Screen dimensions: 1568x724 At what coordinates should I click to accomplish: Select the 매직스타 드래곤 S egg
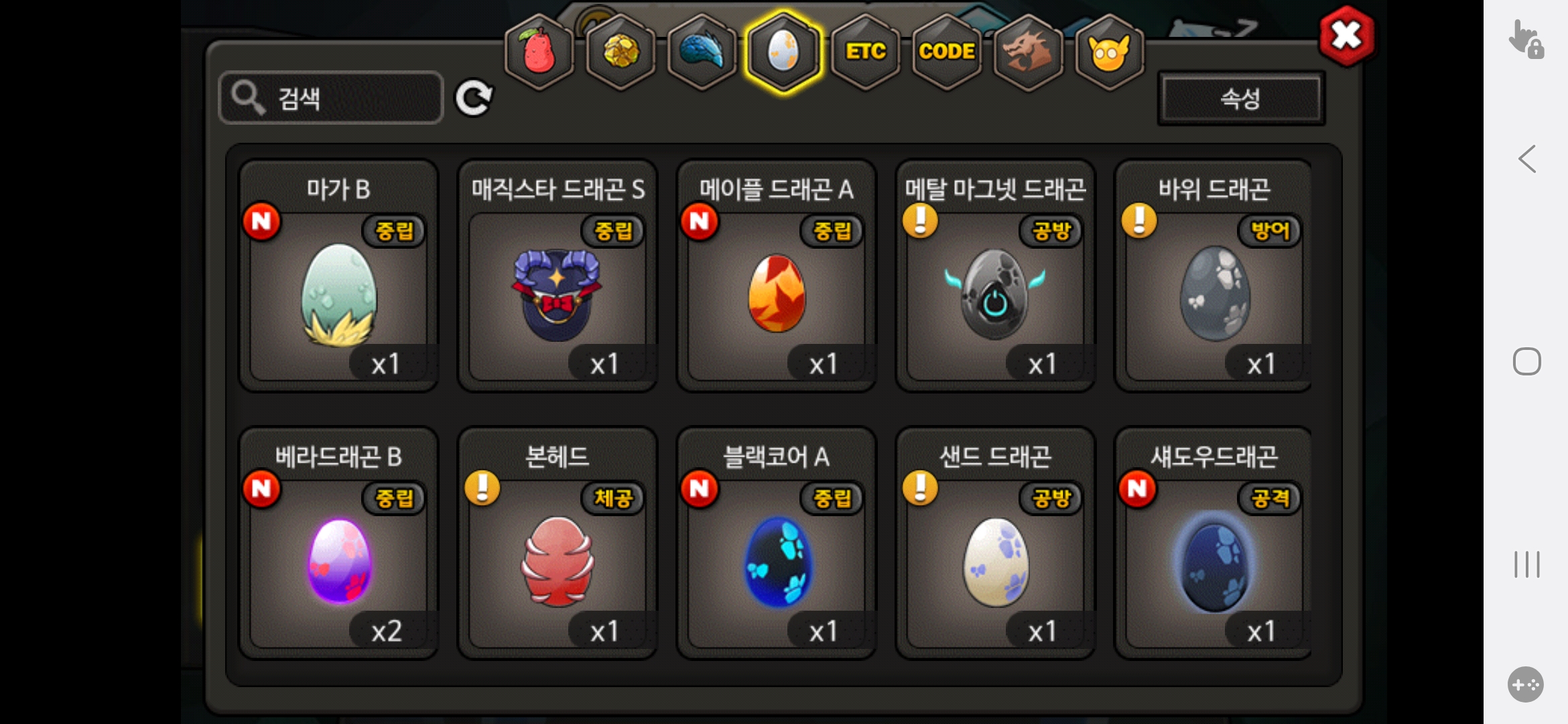(558, 276)
